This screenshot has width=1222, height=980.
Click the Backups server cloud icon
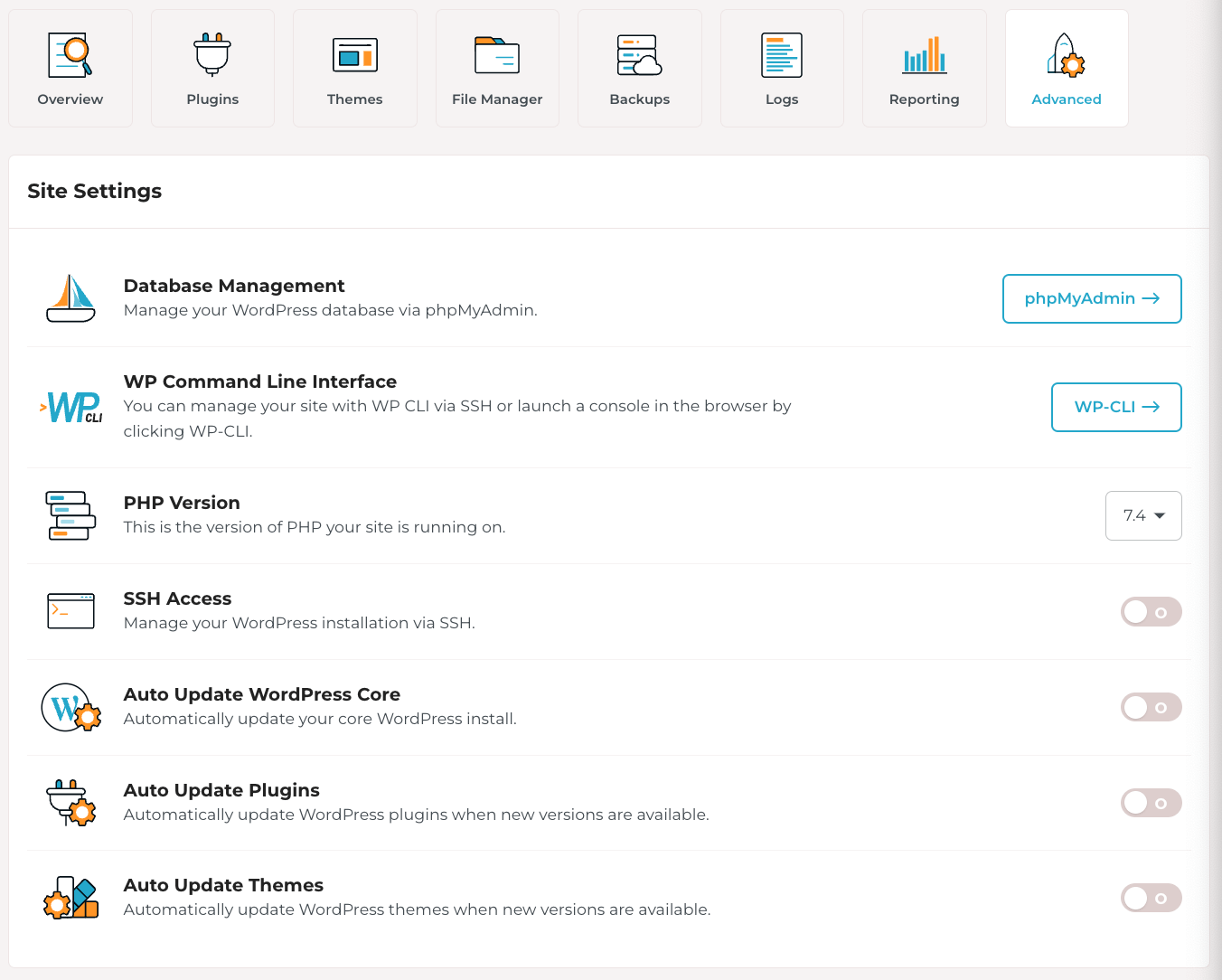click(640, 55)
